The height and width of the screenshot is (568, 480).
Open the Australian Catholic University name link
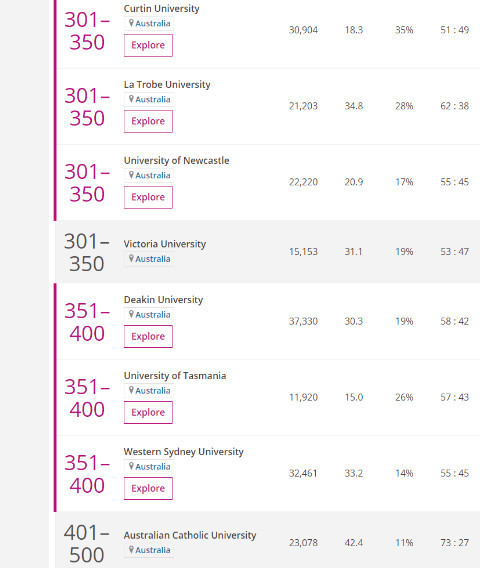pos(190,535)
